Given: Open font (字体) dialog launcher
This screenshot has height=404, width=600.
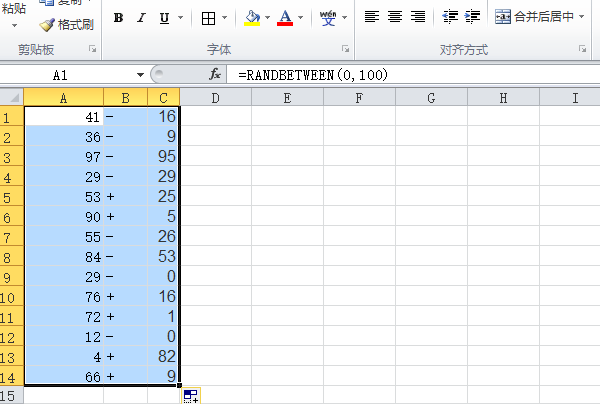Looking at the screenshot, I should [346, 49].
